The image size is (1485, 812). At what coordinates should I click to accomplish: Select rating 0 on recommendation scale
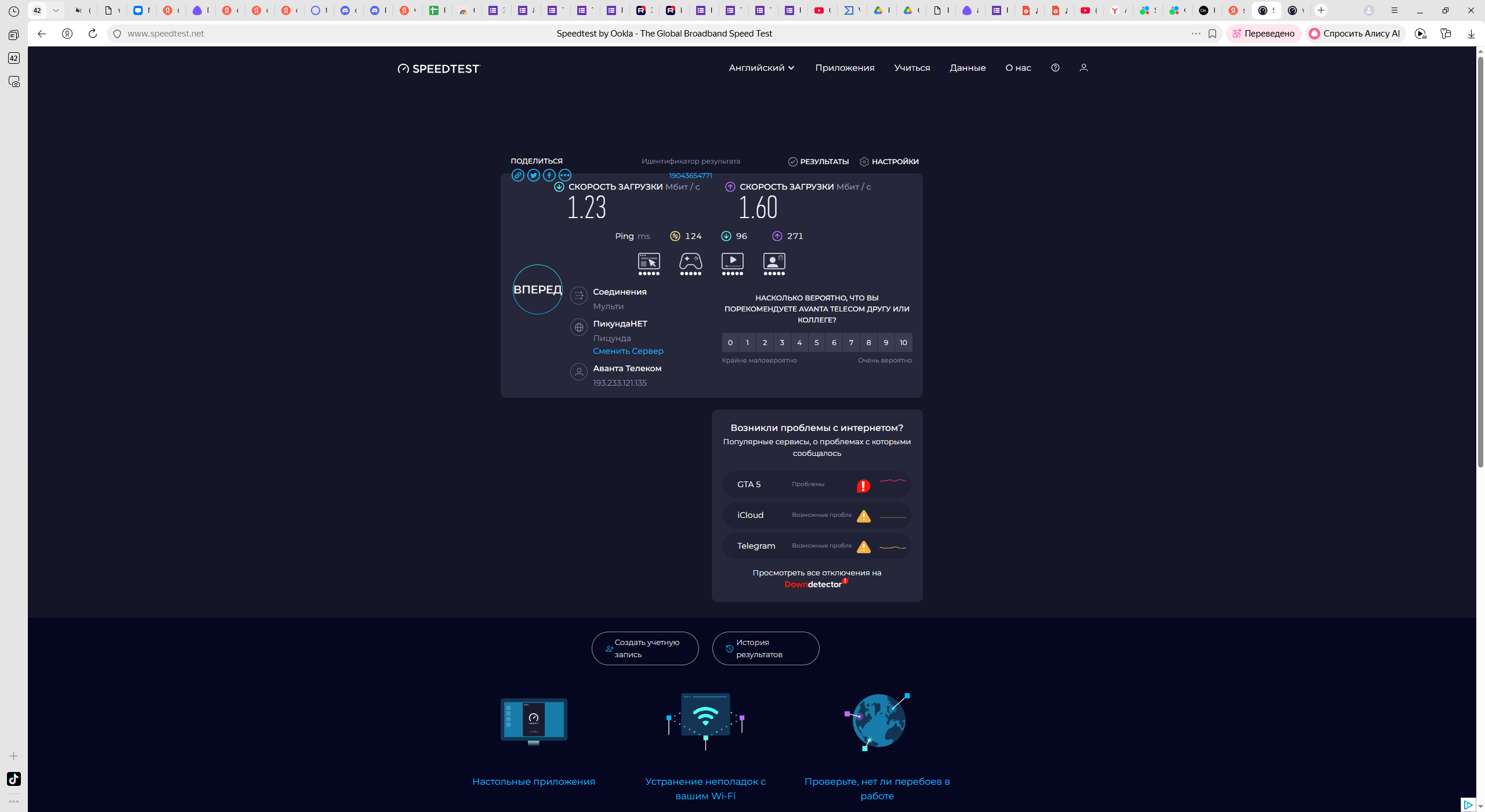(x=730, y=343)
